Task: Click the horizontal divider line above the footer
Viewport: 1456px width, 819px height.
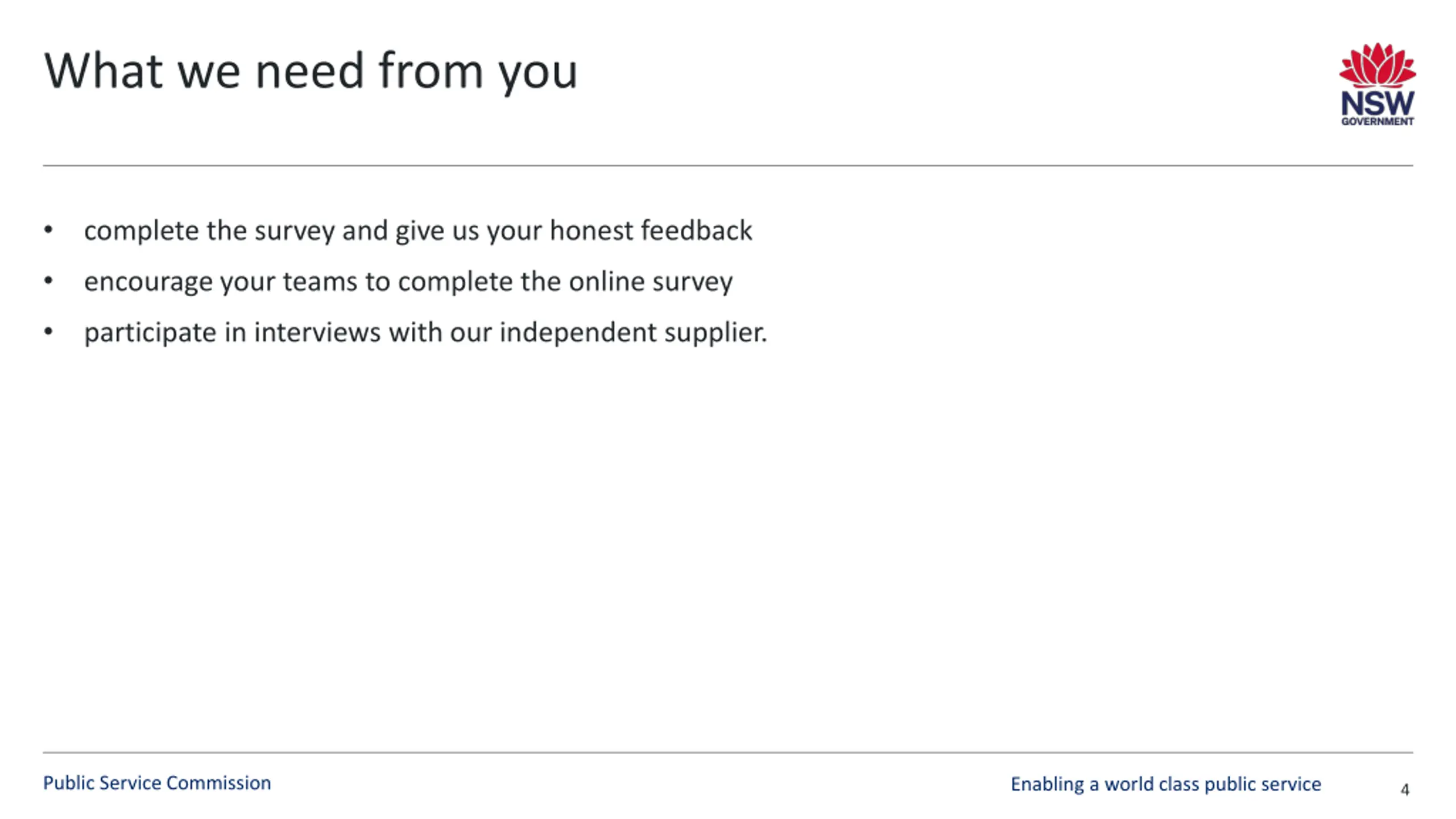Action: (x=728, y=752)
